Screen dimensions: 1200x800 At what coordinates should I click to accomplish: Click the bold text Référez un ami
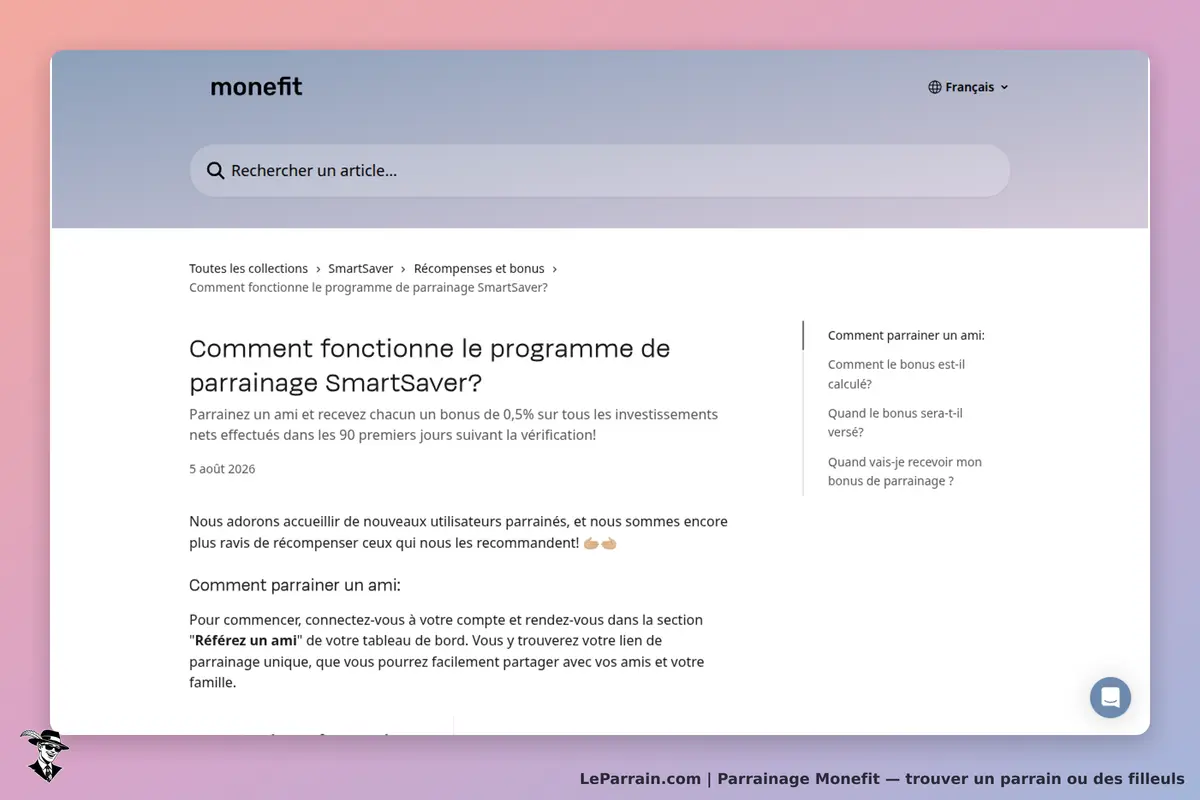[x=246, y=640]
